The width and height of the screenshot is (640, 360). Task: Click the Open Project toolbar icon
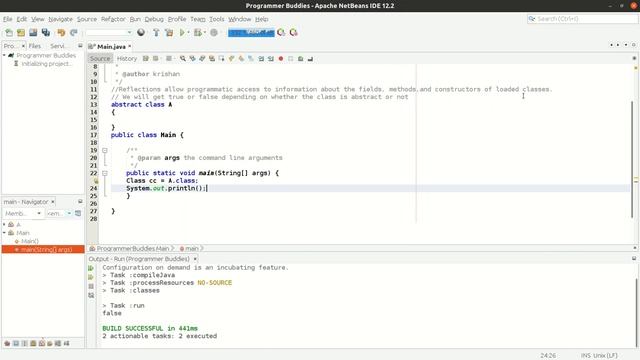click(33, 33)
